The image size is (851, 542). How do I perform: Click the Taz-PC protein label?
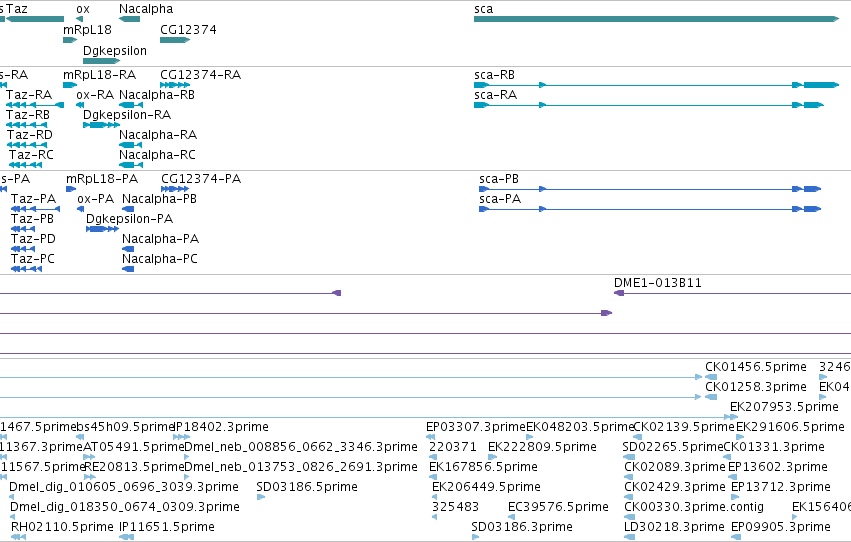(x=33, y=259)
